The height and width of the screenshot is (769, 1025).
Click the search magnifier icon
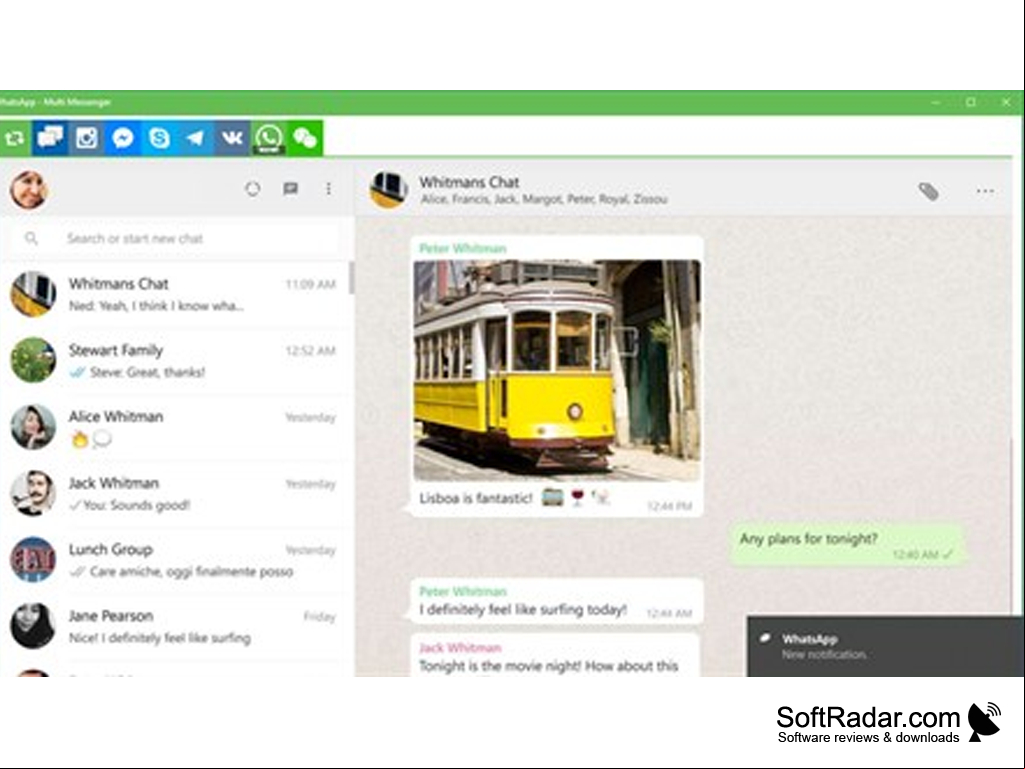[31, 238]
